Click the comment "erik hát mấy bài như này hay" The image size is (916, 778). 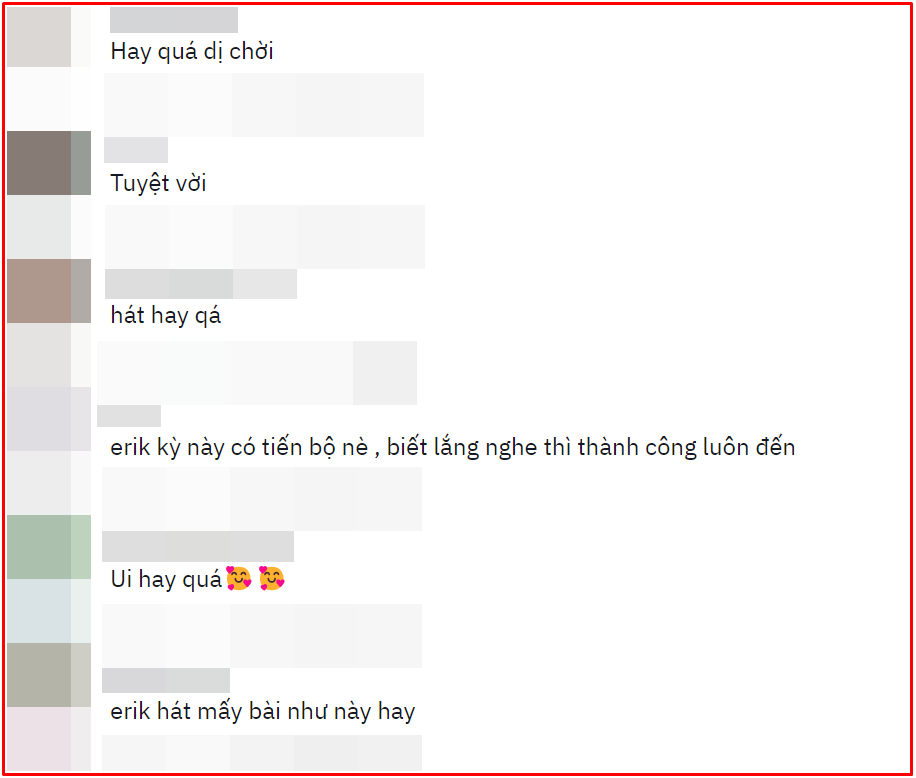[x=263, y=711]
